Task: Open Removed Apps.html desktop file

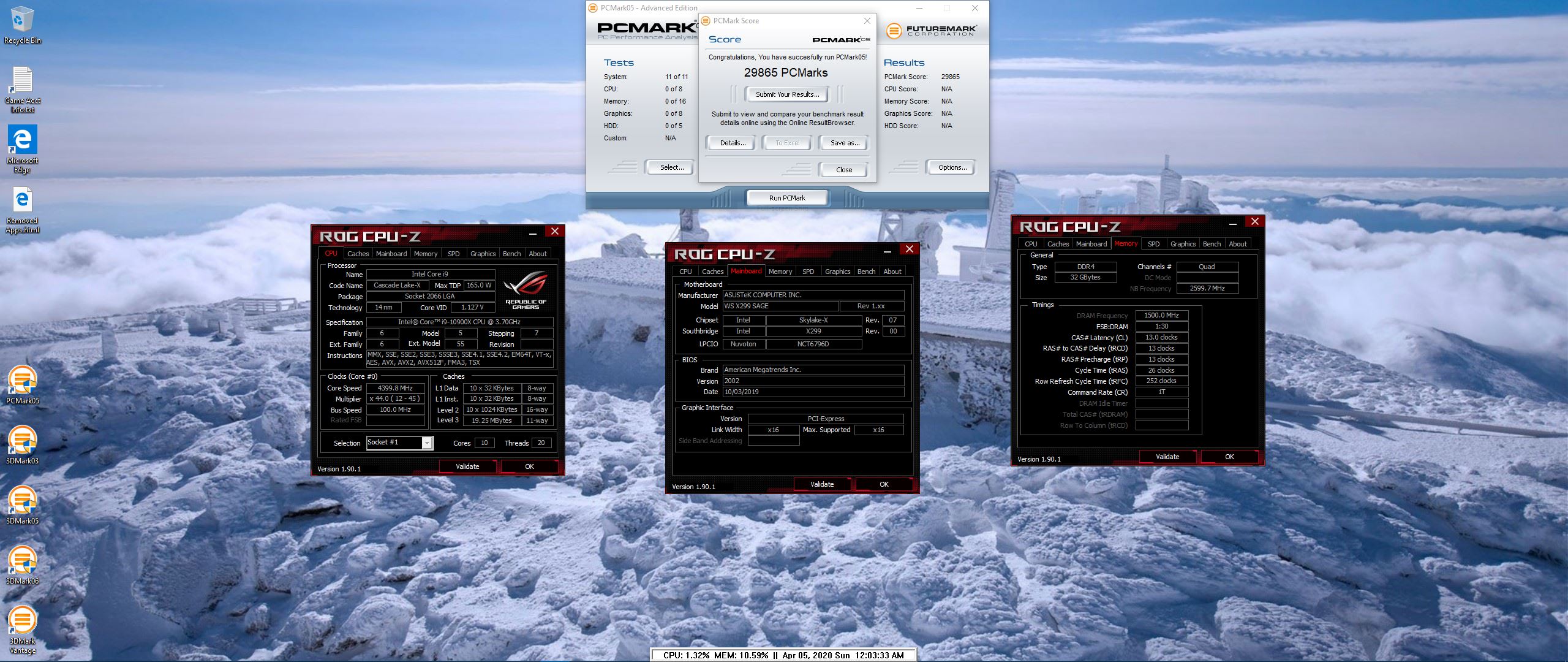Action: [x=22, y=210]
